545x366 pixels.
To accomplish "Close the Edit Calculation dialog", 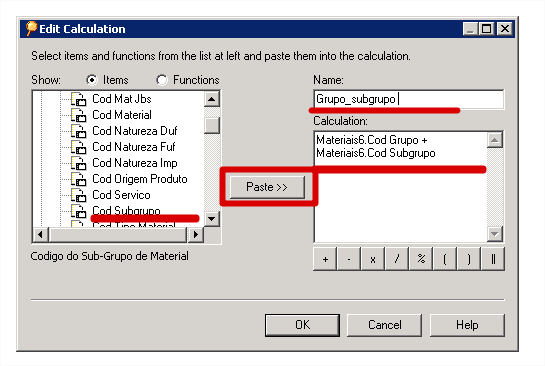I will 505,29.
